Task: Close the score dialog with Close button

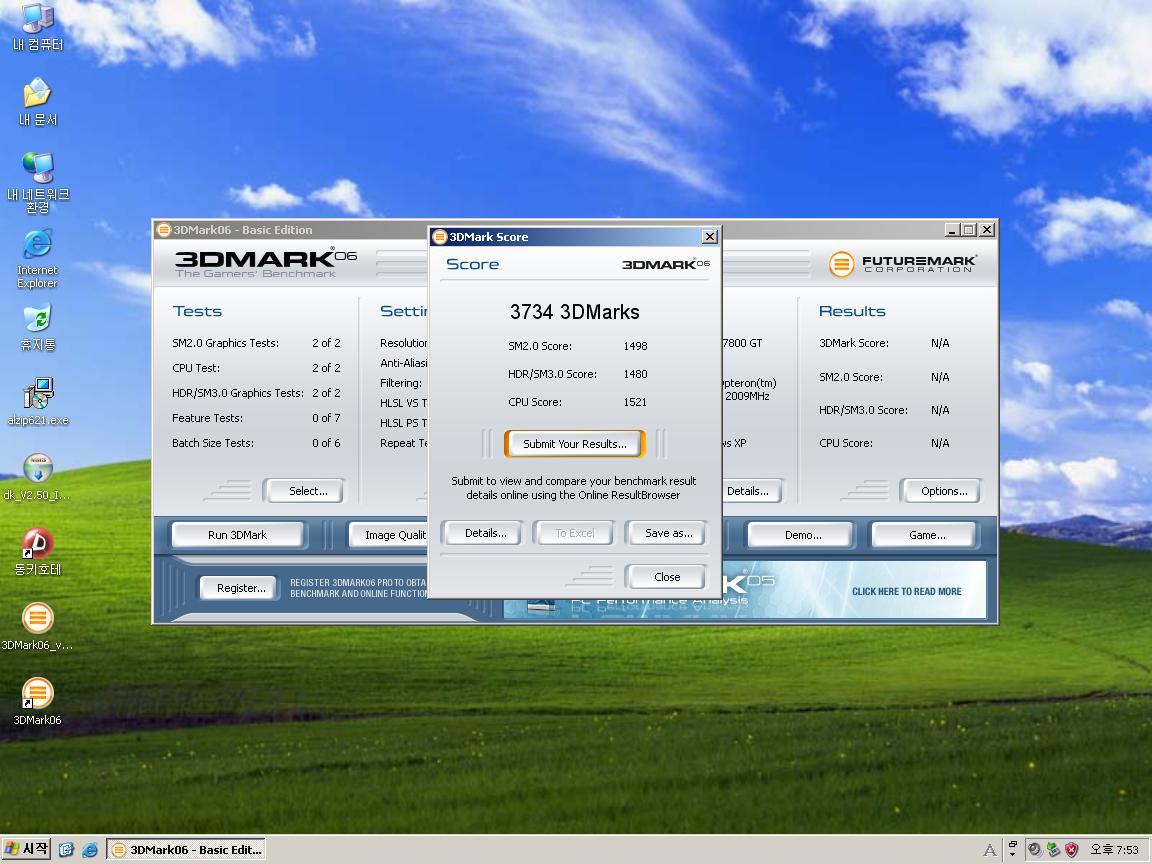Action: click(666, 577)
